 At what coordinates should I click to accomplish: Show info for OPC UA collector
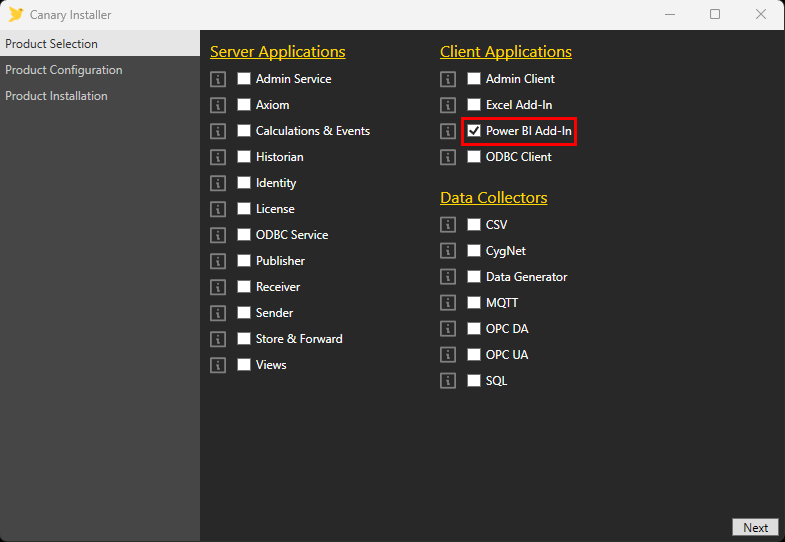[x=448, y=355]
